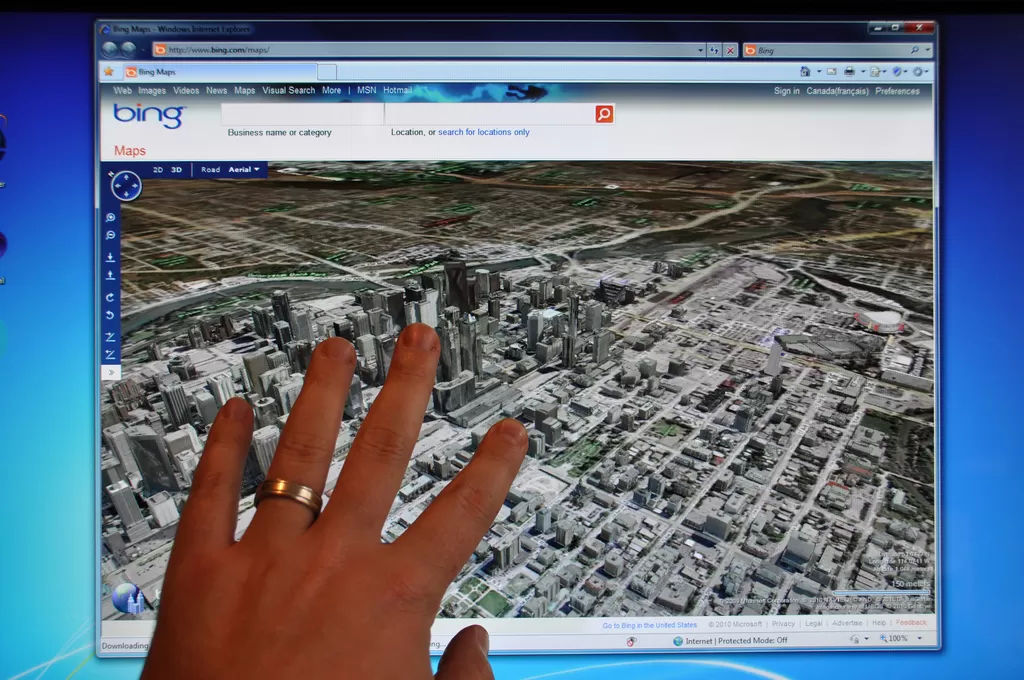This screenshot has width=1024, height=680.
Task: Rotate the map clockwise with the arrow icon
Action: tap(110, 297)
